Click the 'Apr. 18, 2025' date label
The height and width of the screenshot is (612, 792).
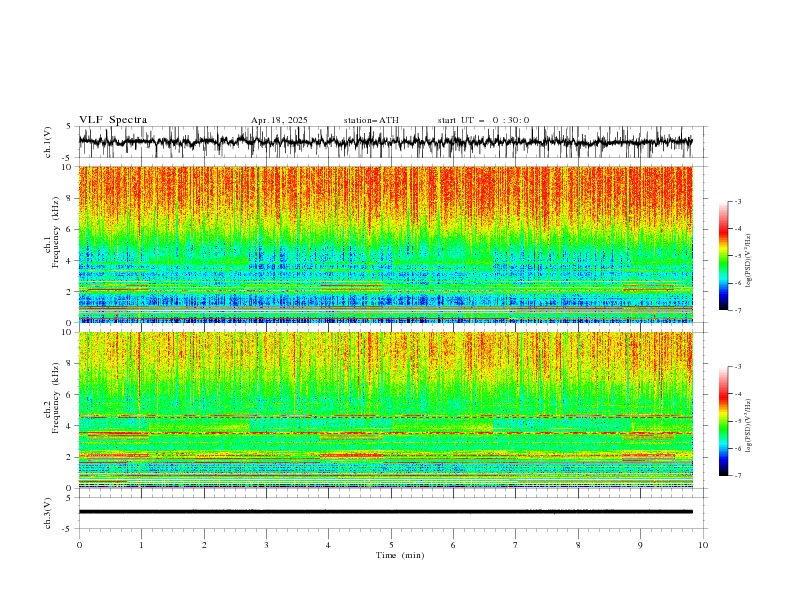pos(279,120)
